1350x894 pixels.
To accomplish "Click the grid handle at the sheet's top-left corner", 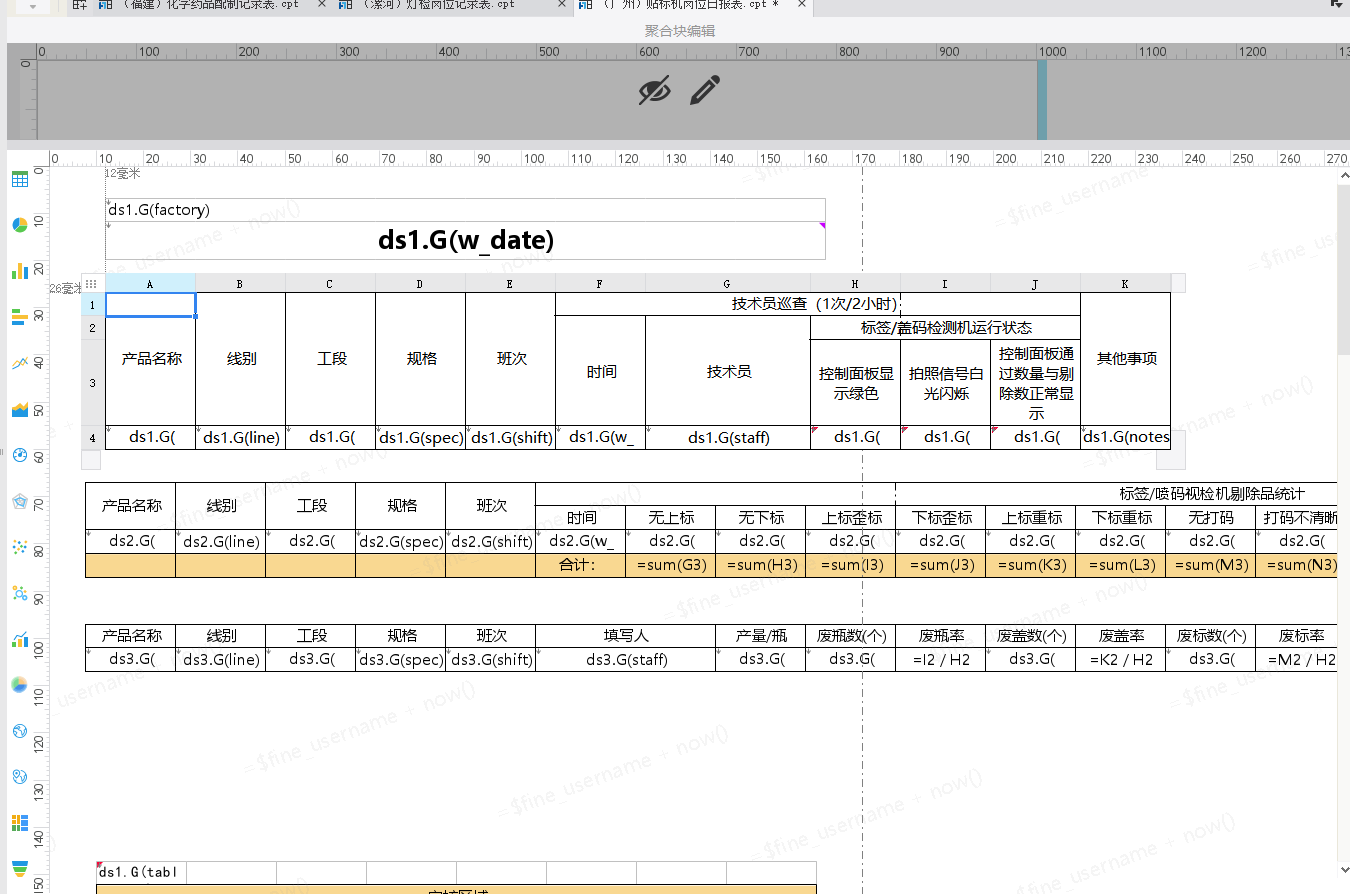I will pyautogui.click(x=92, y=284).
